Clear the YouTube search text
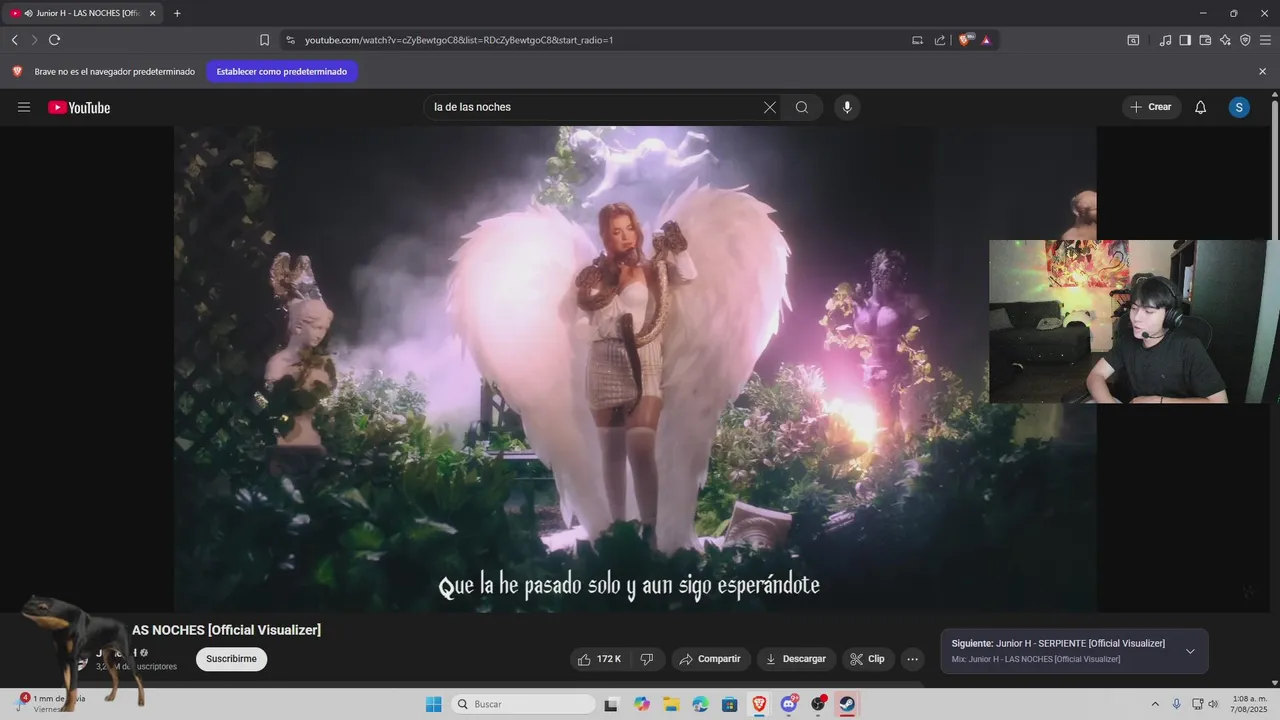The width and height of the screenshot is (1280, 720). (x=769, y=107)
